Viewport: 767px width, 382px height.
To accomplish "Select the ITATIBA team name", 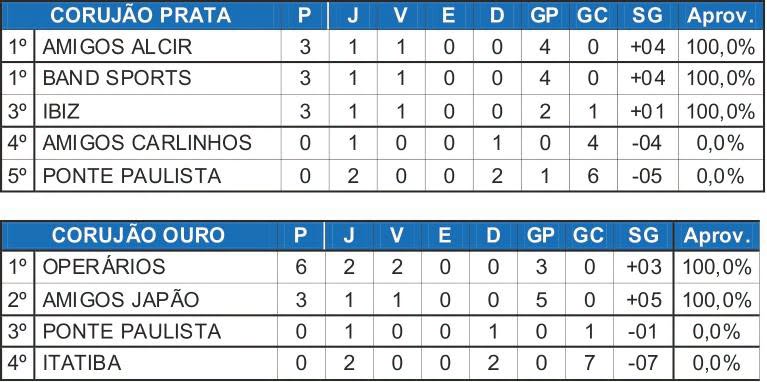I will point(82,364).
